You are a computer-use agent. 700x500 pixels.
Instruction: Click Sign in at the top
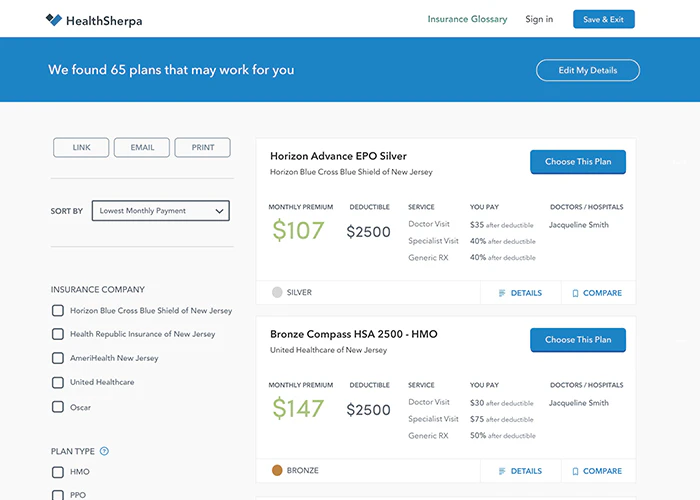click(x=539, y=19)
